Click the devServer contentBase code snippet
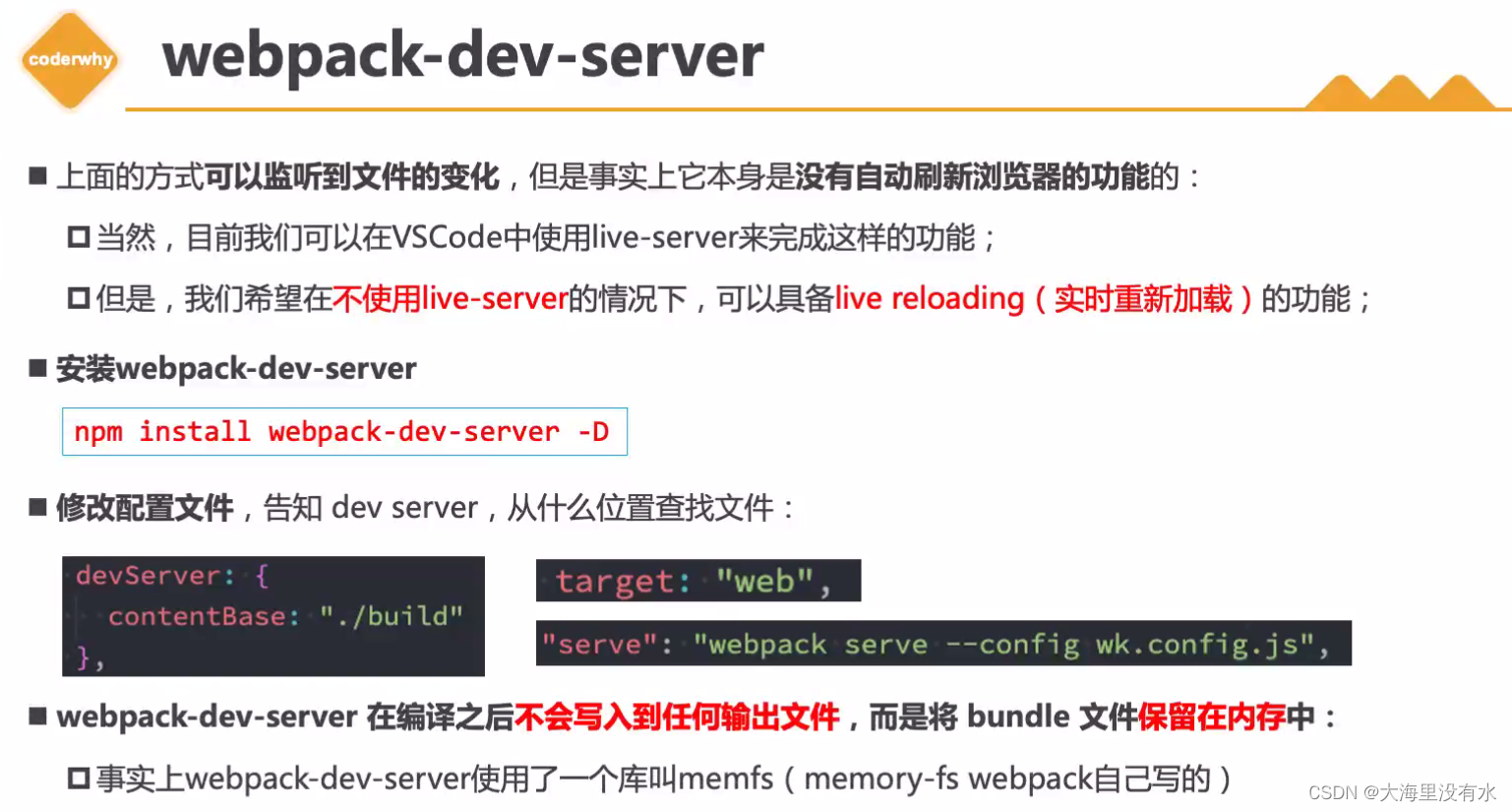The height and width of the screenshot is (811, 1512). (273, 616)
